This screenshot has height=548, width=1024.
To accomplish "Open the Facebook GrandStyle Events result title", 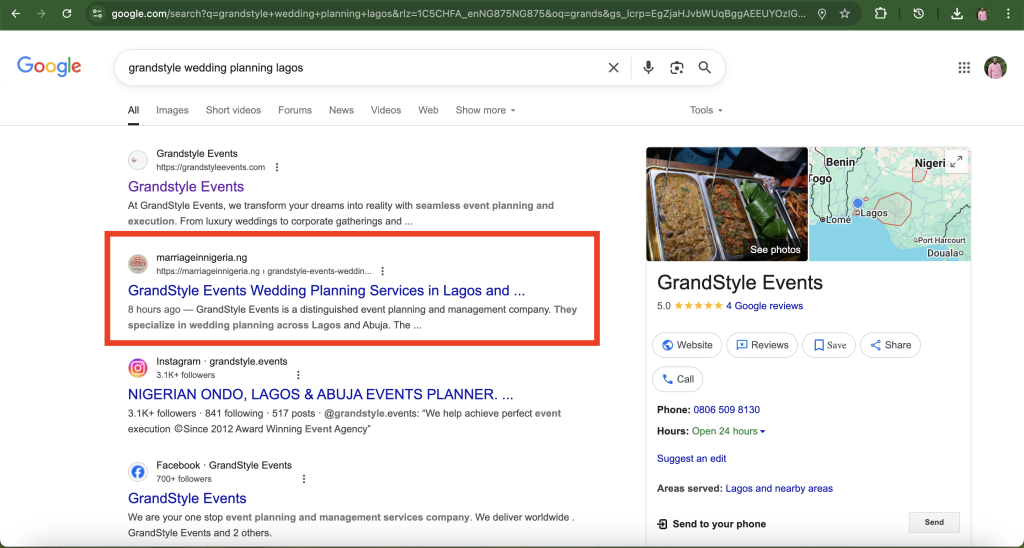I will coord(187,498).
